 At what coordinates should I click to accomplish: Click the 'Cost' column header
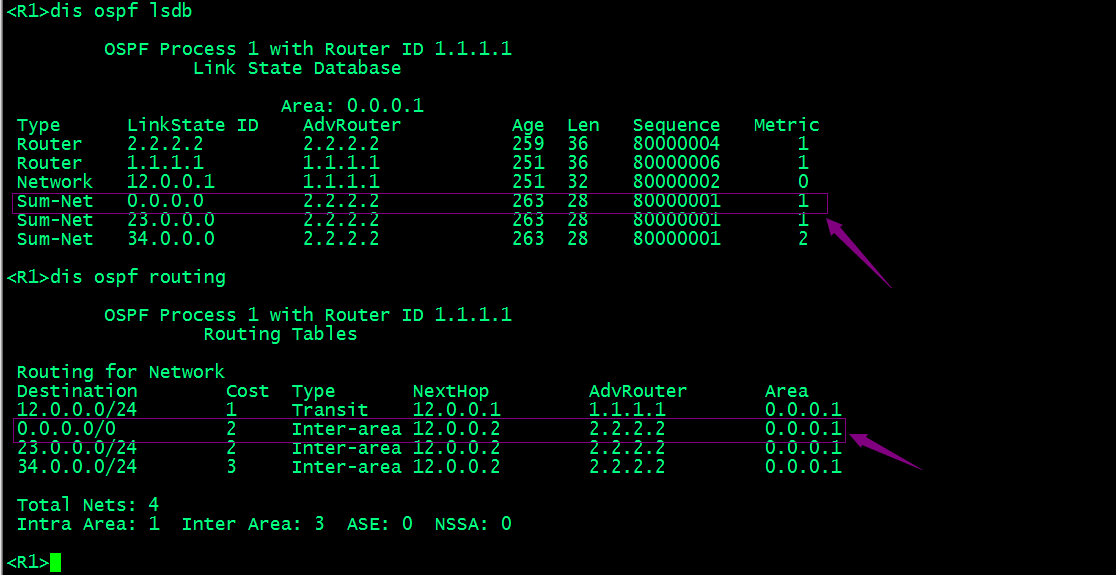(x=247, y=391)
